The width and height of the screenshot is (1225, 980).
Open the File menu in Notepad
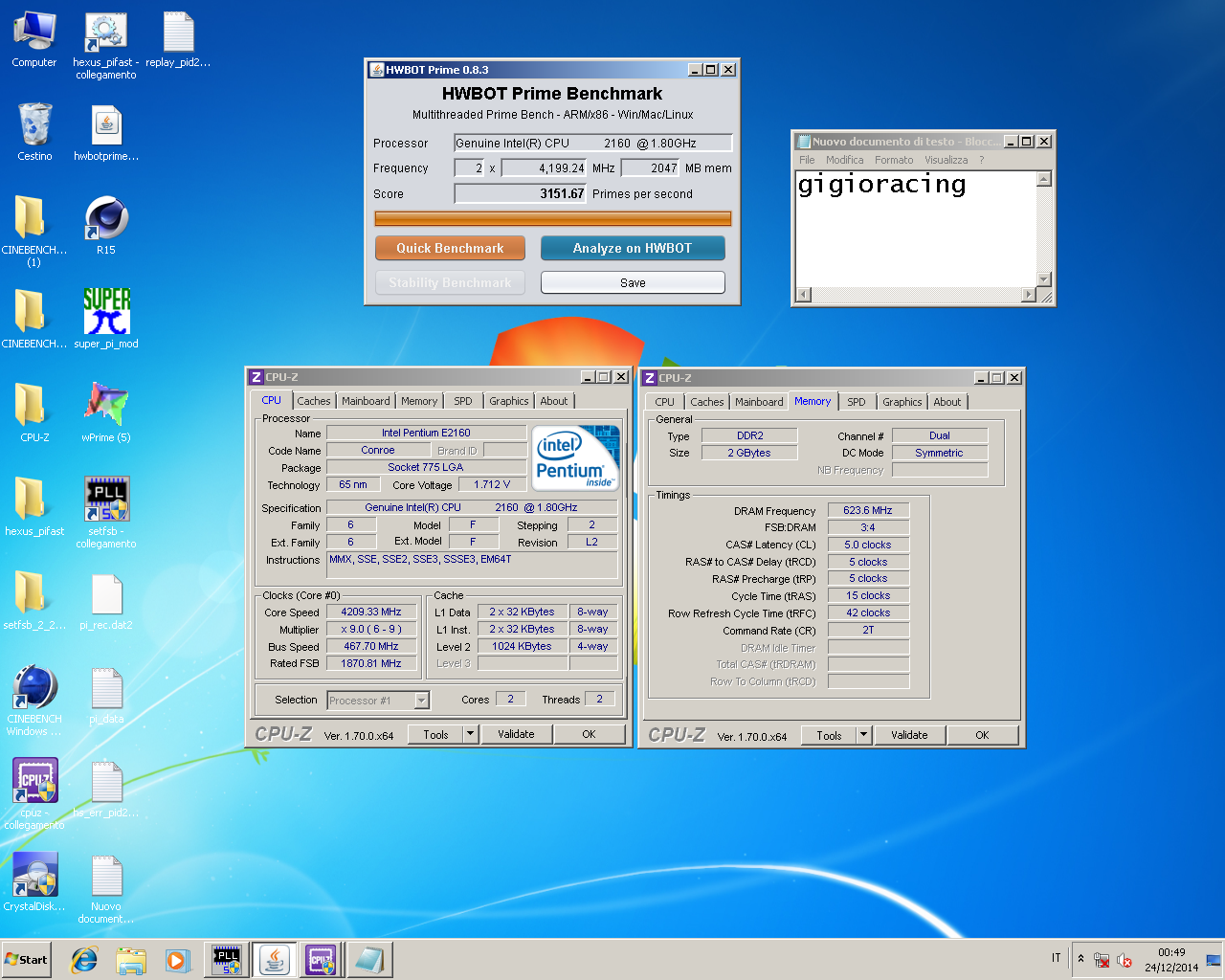807,160
